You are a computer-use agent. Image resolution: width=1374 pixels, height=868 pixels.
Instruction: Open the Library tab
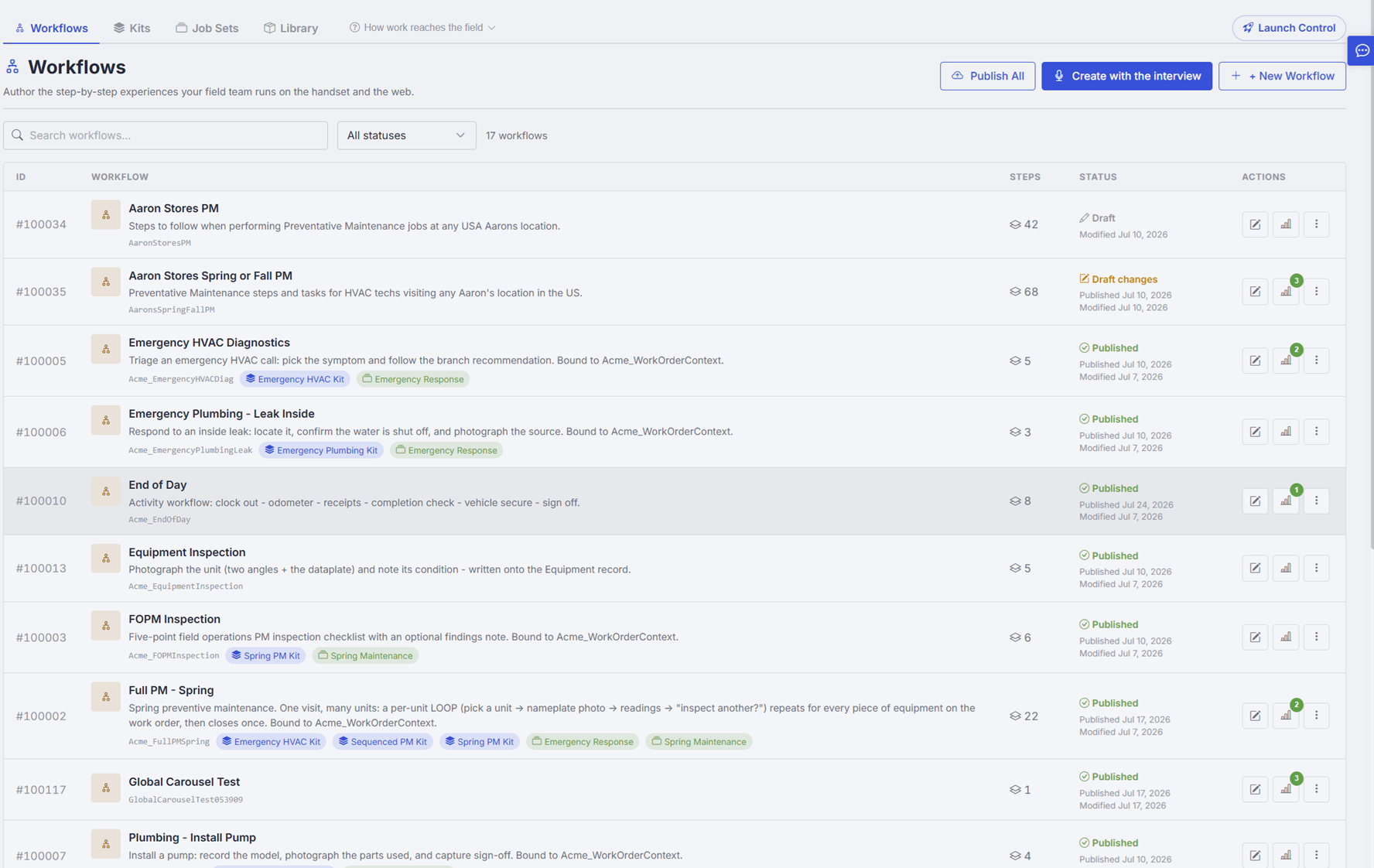(x=291, y=28)
